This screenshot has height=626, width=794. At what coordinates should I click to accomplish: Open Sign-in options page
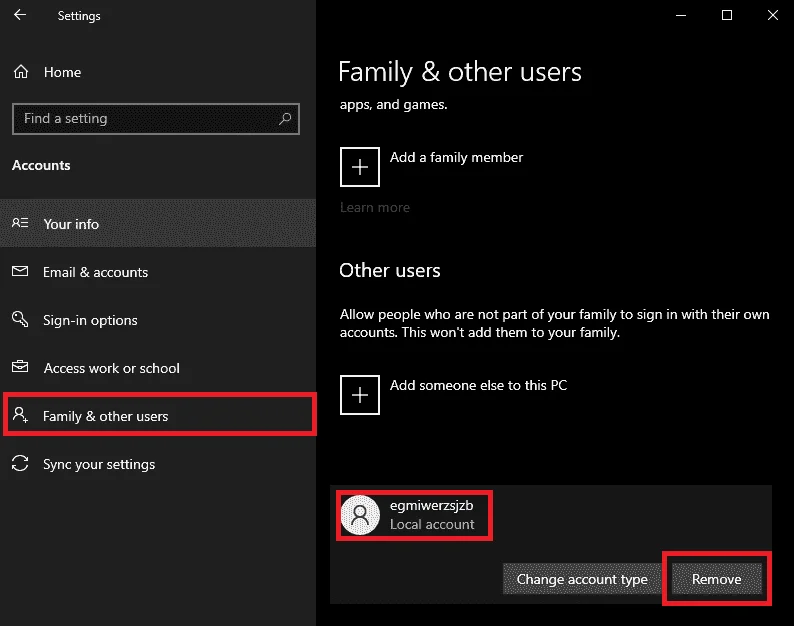click(x=157, y=320)
